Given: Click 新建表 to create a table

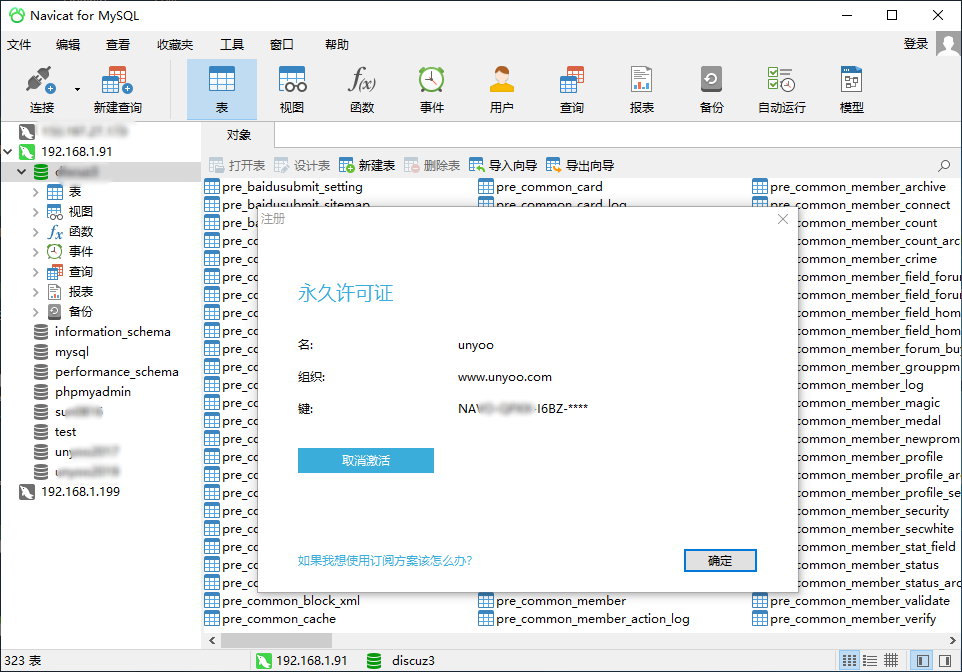Looking at the screenshot, I should point(367,165).
